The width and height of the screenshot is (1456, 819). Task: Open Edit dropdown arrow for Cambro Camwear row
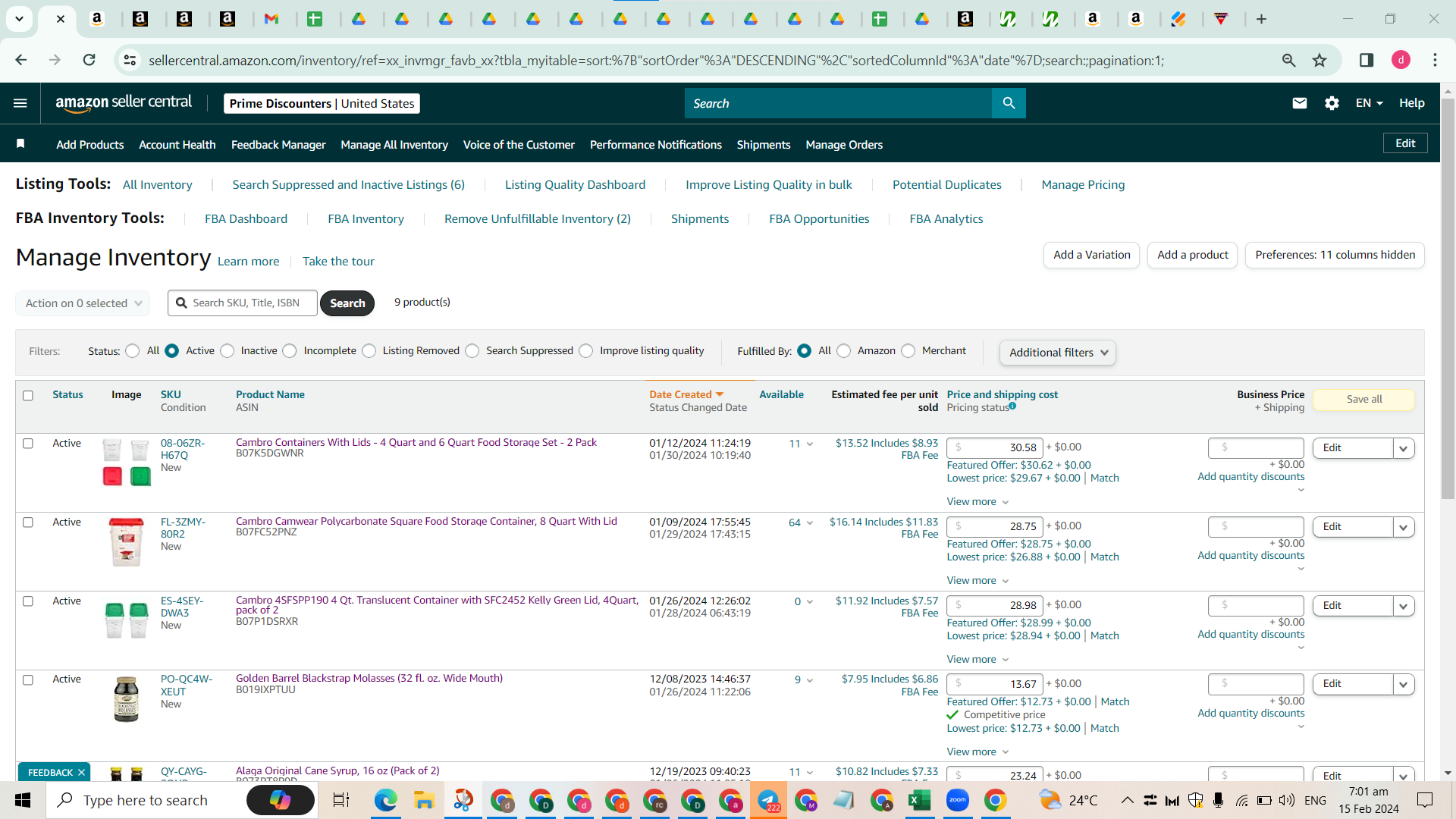pyautogui.click(x=1404, y=527)
